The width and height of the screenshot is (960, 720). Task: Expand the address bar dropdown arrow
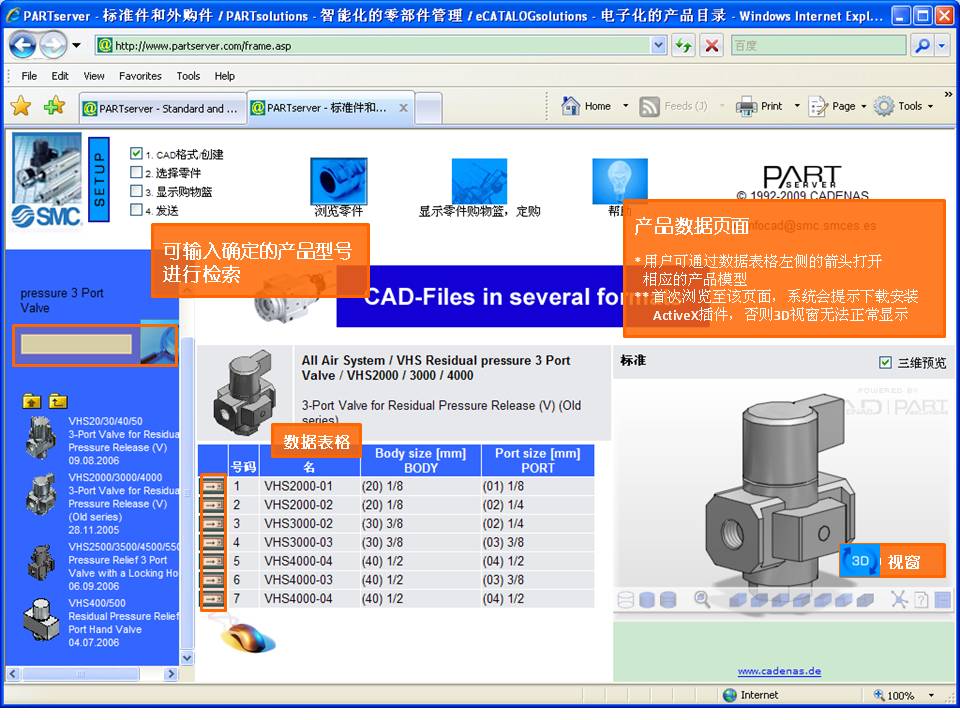659,45
